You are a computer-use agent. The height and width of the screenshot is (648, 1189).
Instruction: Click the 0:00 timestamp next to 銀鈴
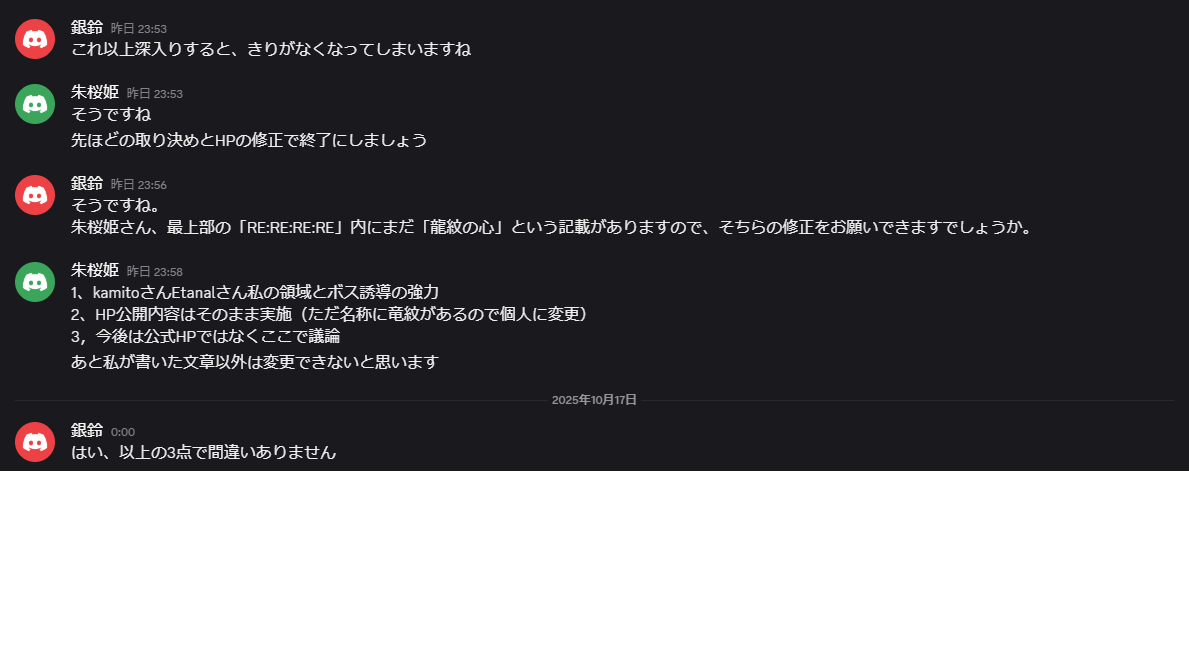[x=123, y=432]
